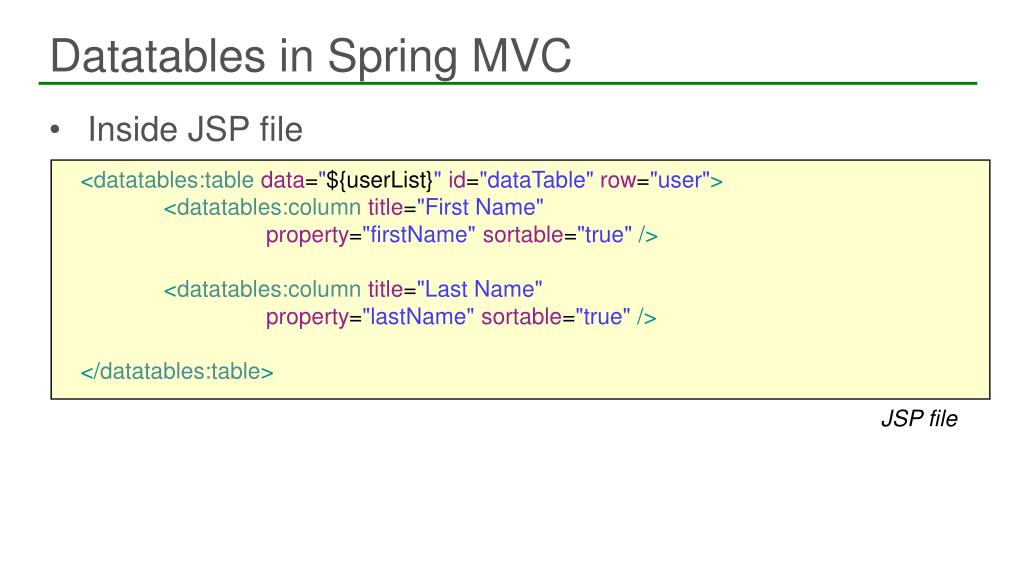The width and height of the screenshot is (1024, 576).
Task: Click the green line under the title
Action: pyautogui.click(x=512, y=83)
